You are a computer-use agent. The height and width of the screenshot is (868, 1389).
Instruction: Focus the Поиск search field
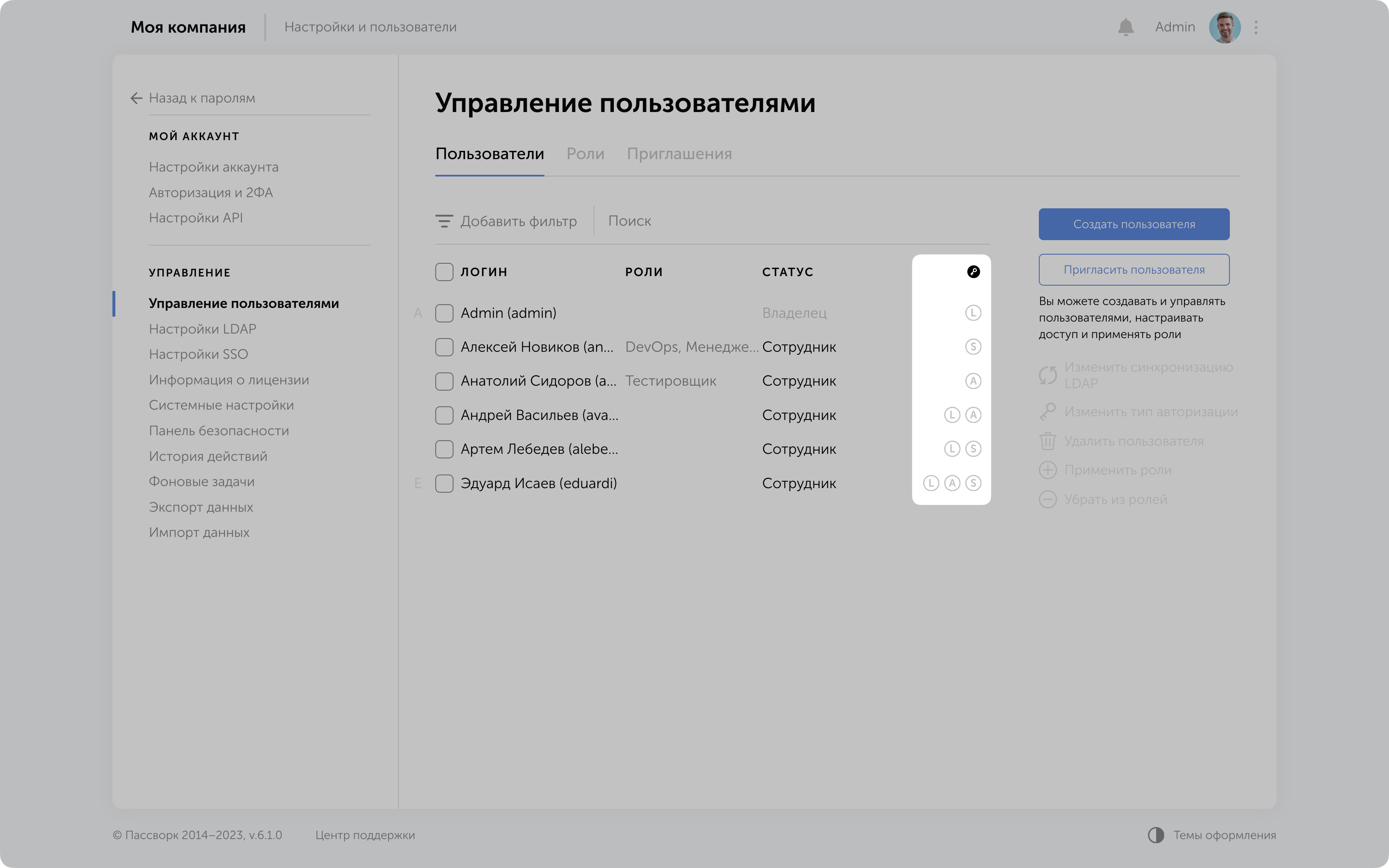(792, 221)
